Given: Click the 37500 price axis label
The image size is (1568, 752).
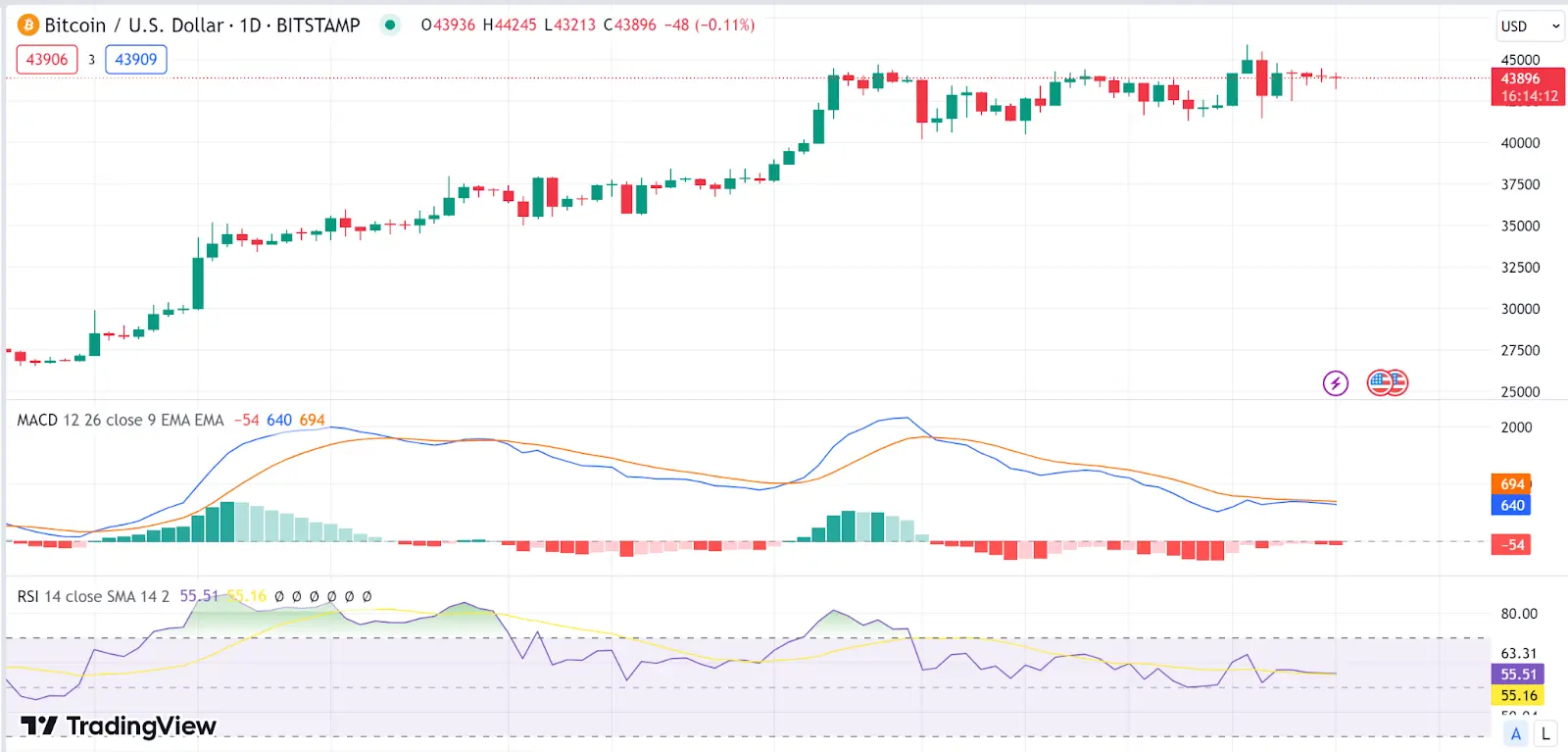Looking at the screenshot, I should pyautogui.click(x=1520, y=184).
